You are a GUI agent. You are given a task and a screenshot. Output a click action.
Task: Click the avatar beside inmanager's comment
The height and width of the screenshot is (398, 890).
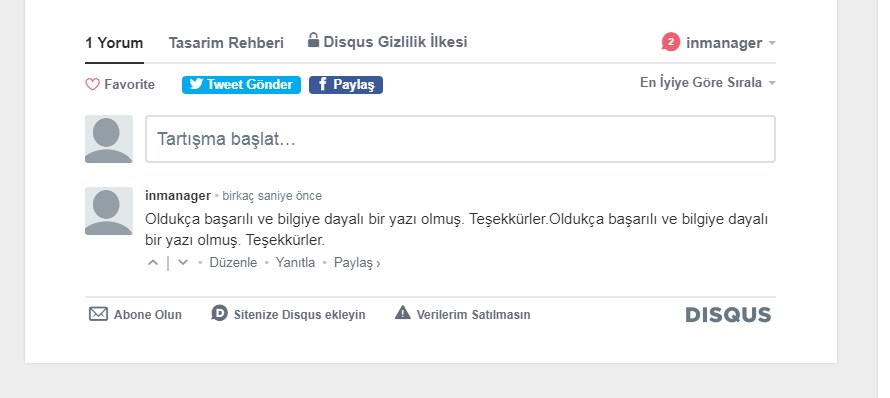click(109, 211)
